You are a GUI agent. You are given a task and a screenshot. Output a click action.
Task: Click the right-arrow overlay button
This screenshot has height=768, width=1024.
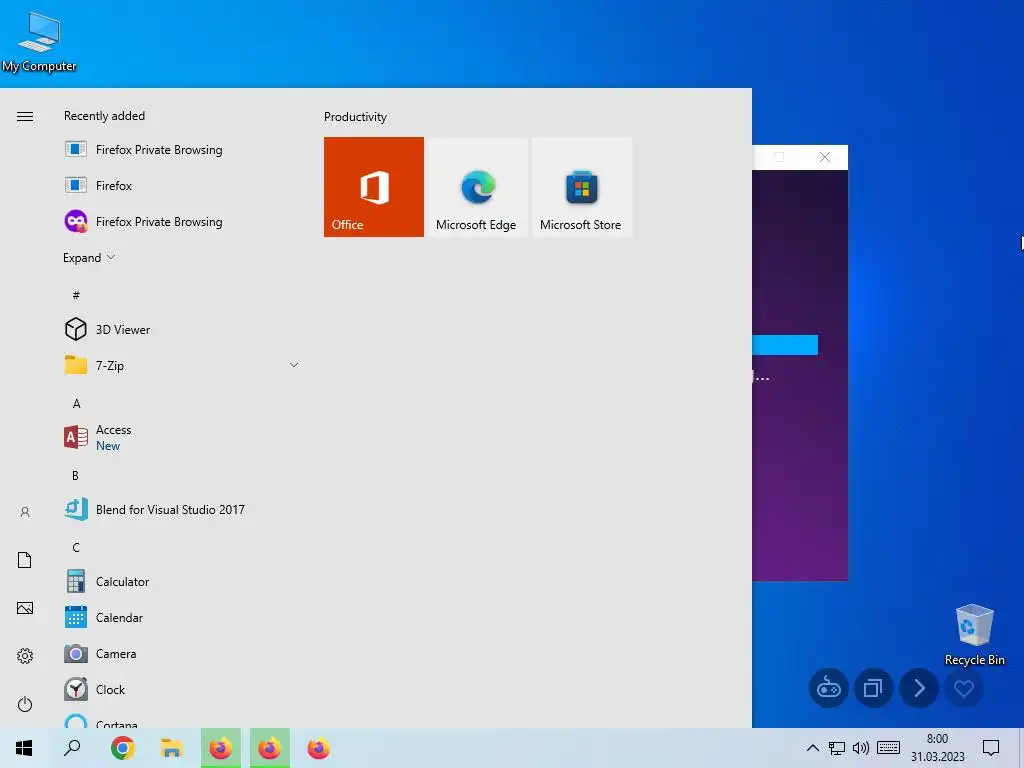coord(919,688)
